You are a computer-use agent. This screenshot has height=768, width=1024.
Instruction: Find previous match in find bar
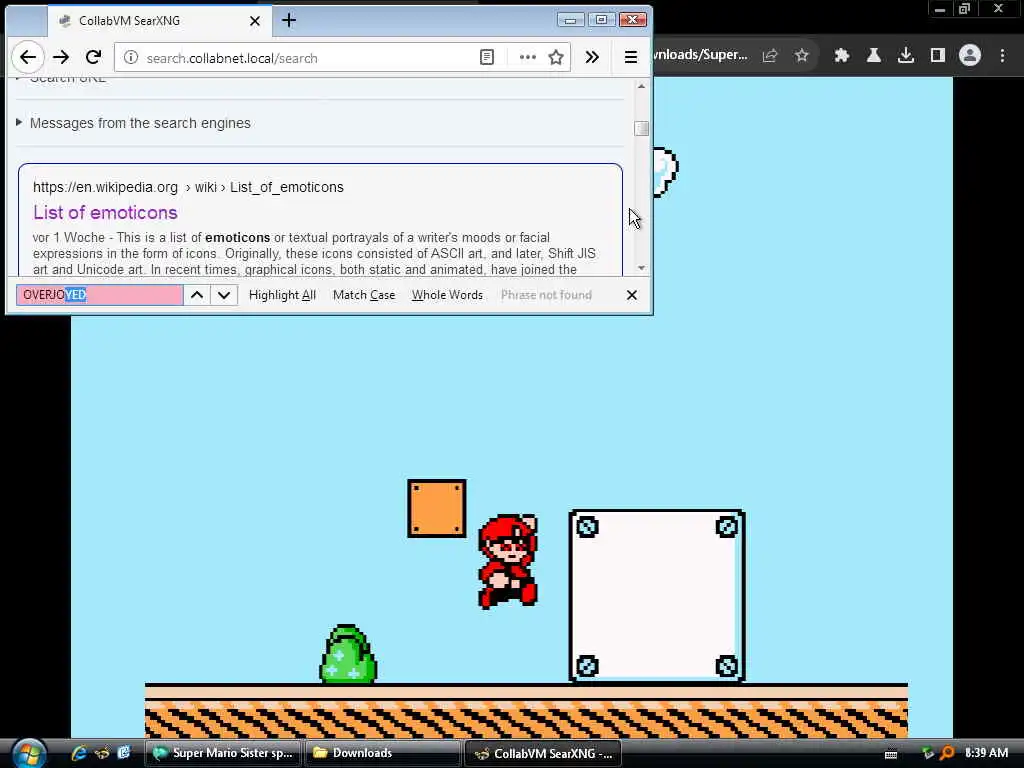(197, 295)
